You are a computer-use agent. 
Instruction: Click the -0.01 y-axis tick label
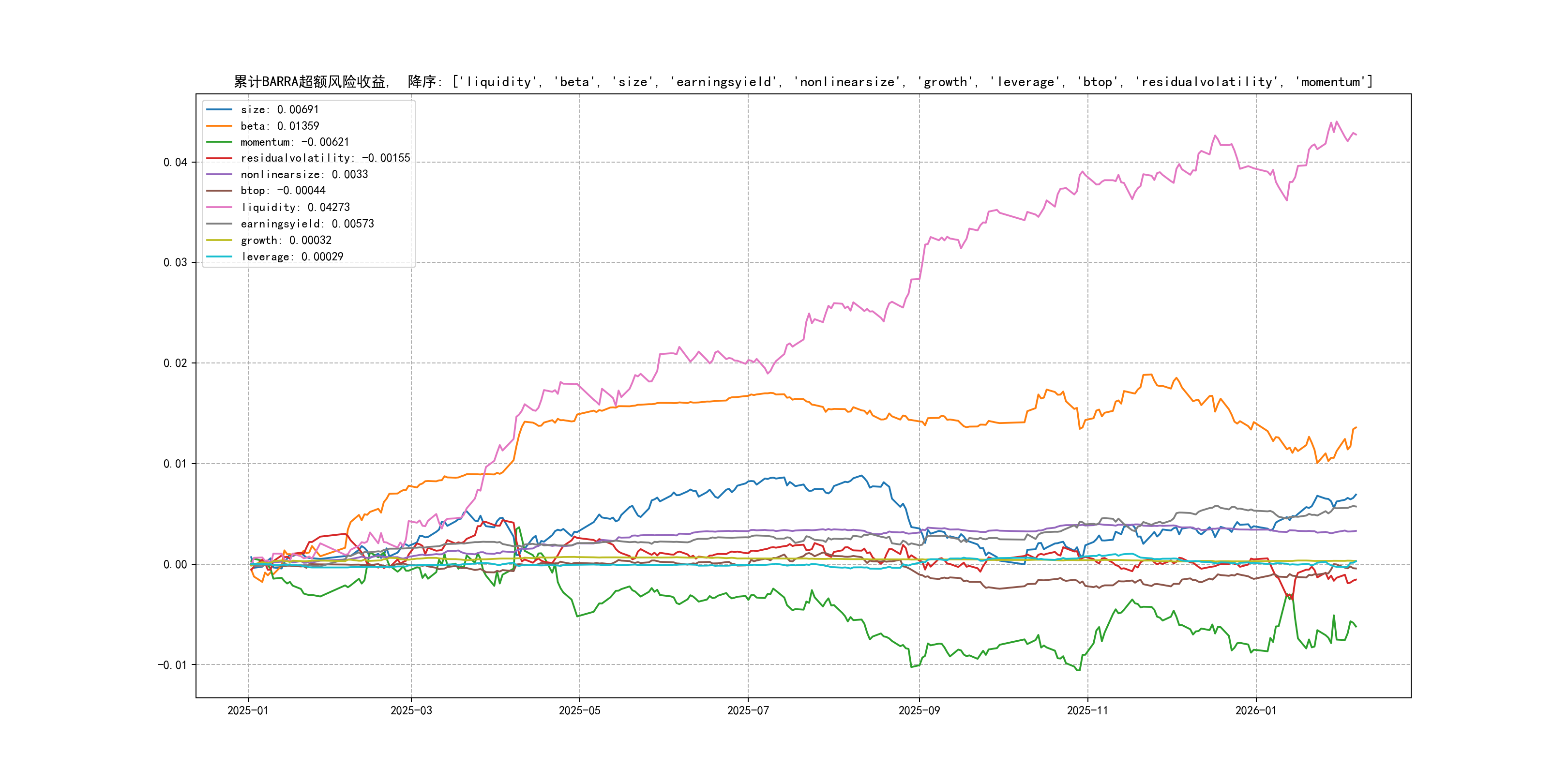(x=172, y=664)
